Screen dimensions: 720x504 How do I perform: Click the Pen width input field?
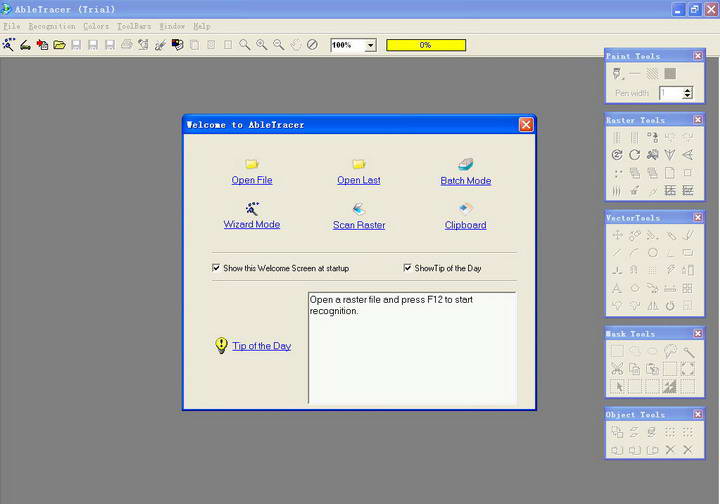pos(671,93)
